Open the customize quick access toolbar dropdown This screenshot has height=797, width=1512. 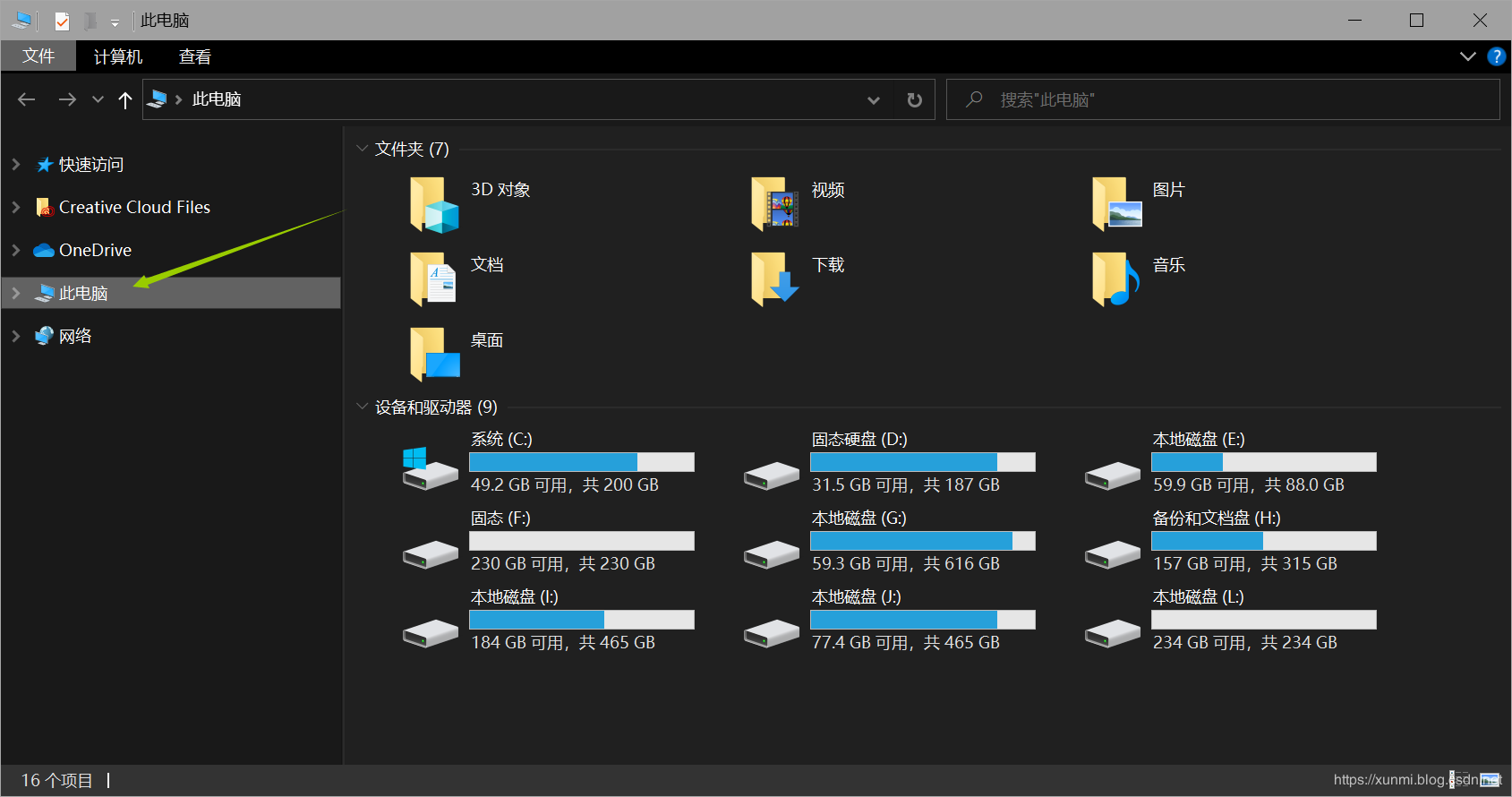(115, 21)
